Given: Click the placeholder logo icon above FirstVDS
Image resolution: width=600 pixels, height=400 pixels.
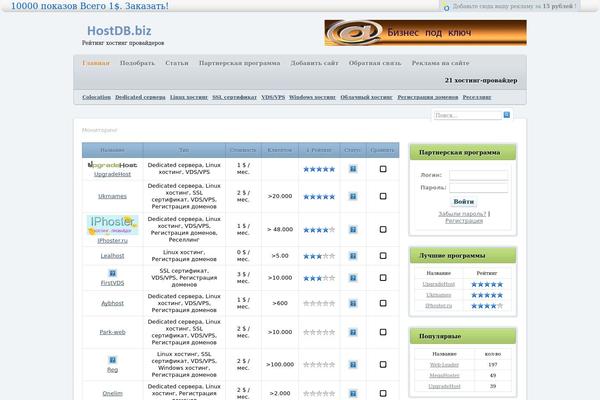Looking at the screenshot, I should [112, 273].
